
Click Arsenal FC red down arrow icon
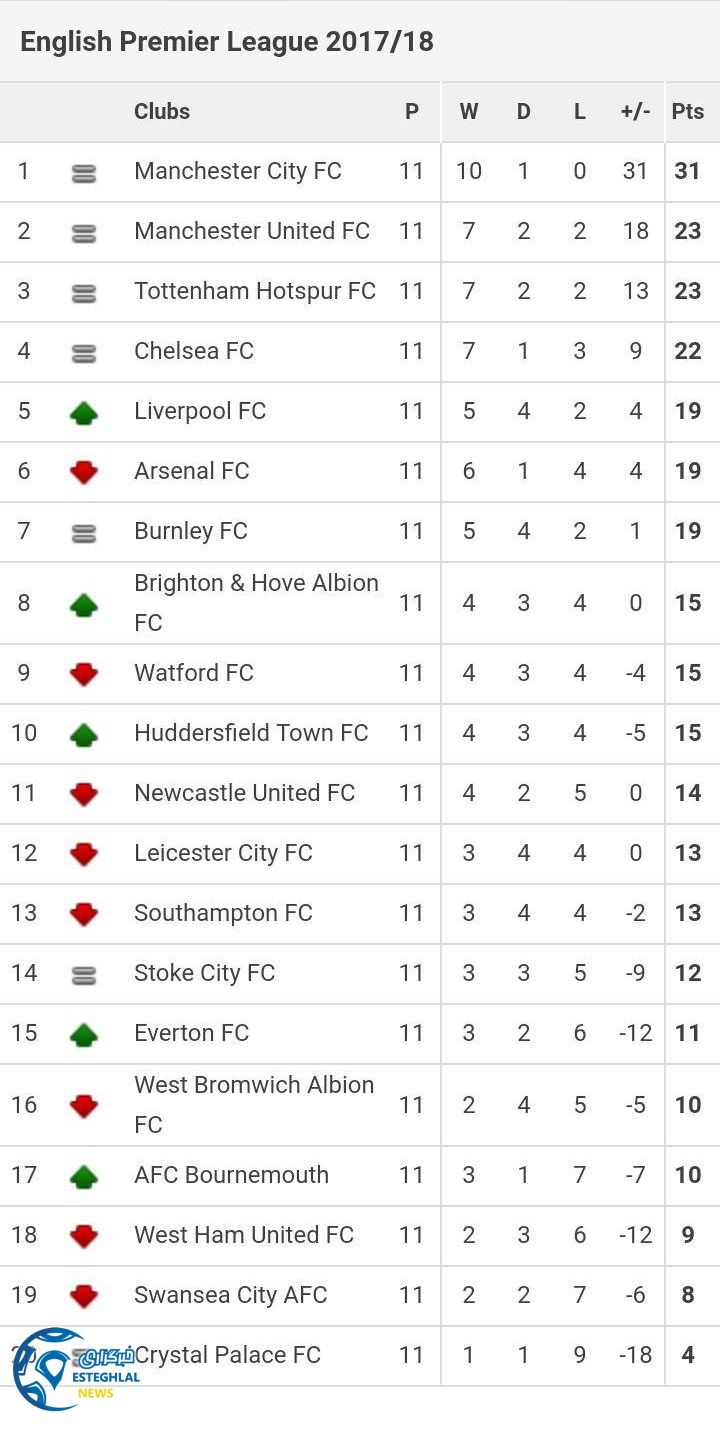click(84, 472)
